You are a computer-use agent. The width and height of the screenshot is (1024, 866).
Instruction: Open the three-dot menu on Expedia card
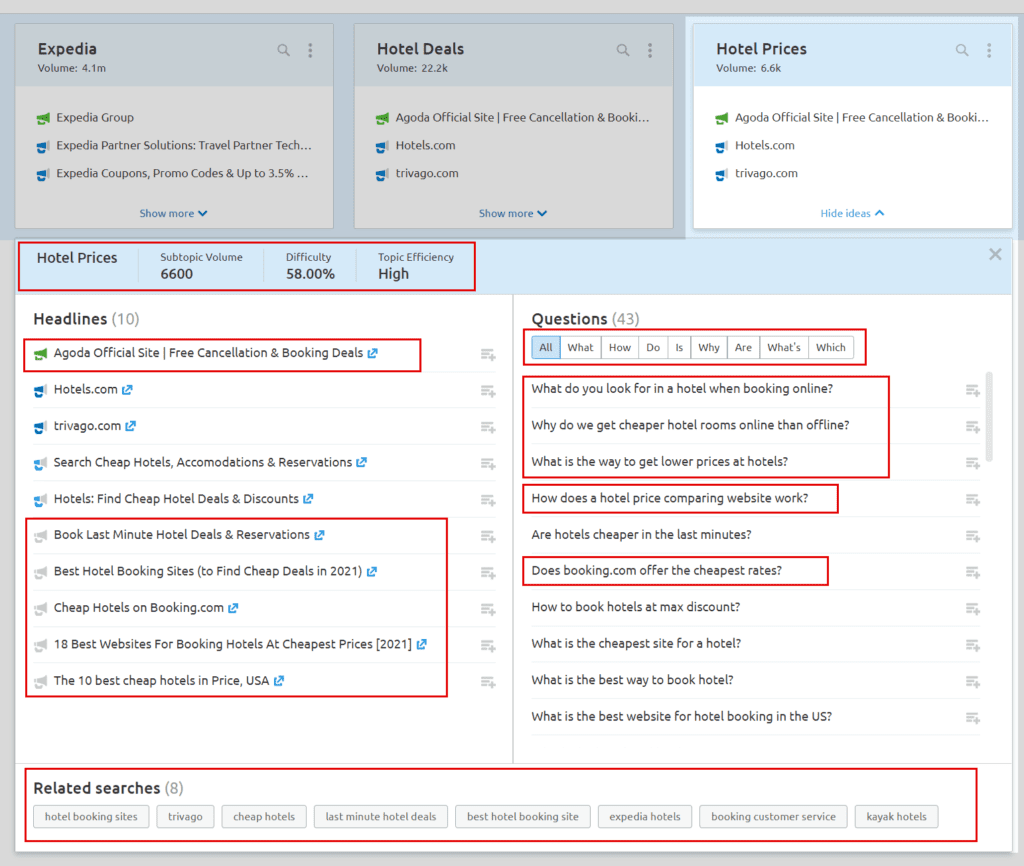[x=310, y=50]
